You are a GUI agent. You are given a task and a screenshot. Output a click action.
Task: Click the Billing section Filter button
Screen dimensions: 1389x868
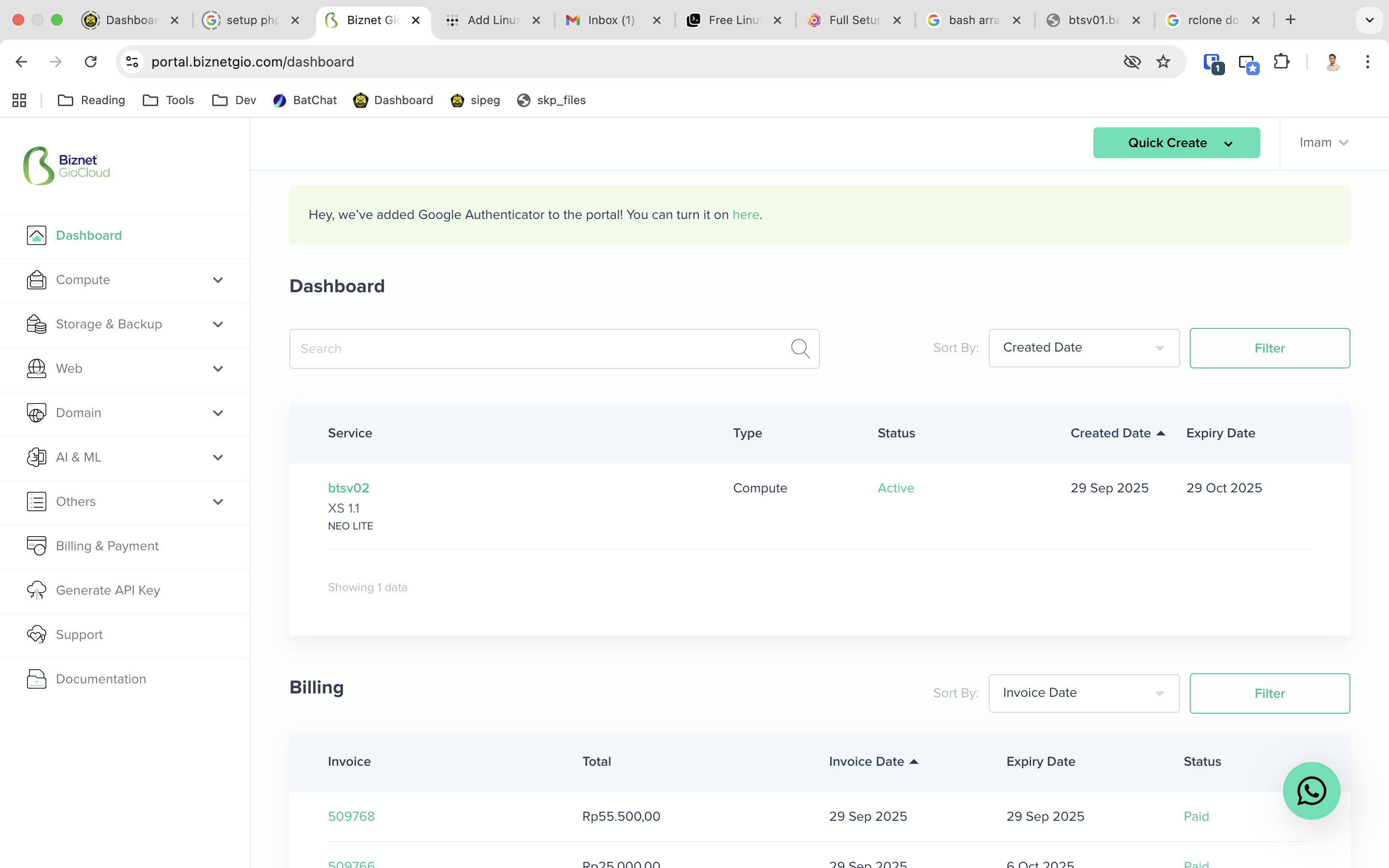[x=1269, y=693]
